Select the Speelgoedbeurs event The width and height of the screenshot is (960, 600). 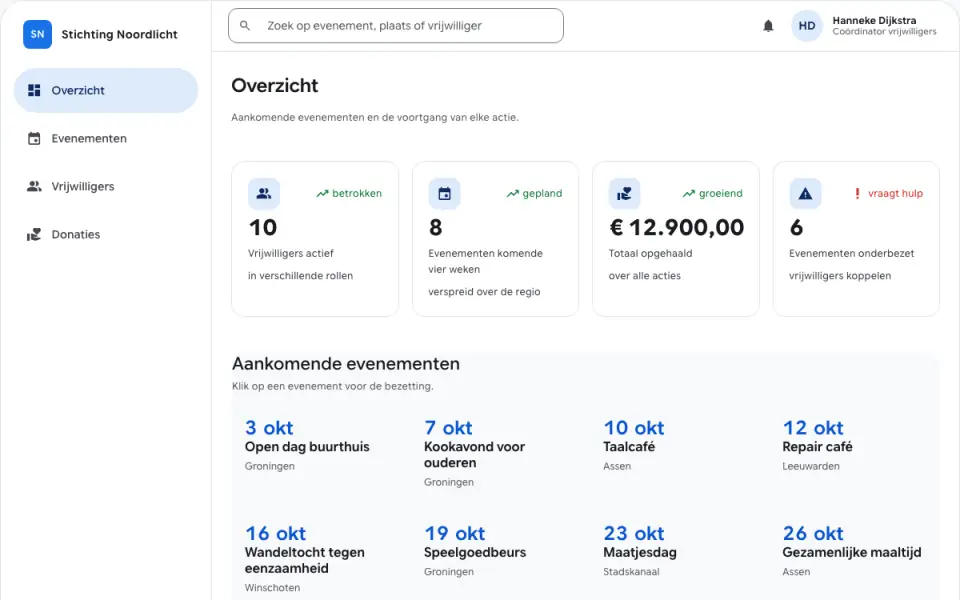tap(474, 552)
